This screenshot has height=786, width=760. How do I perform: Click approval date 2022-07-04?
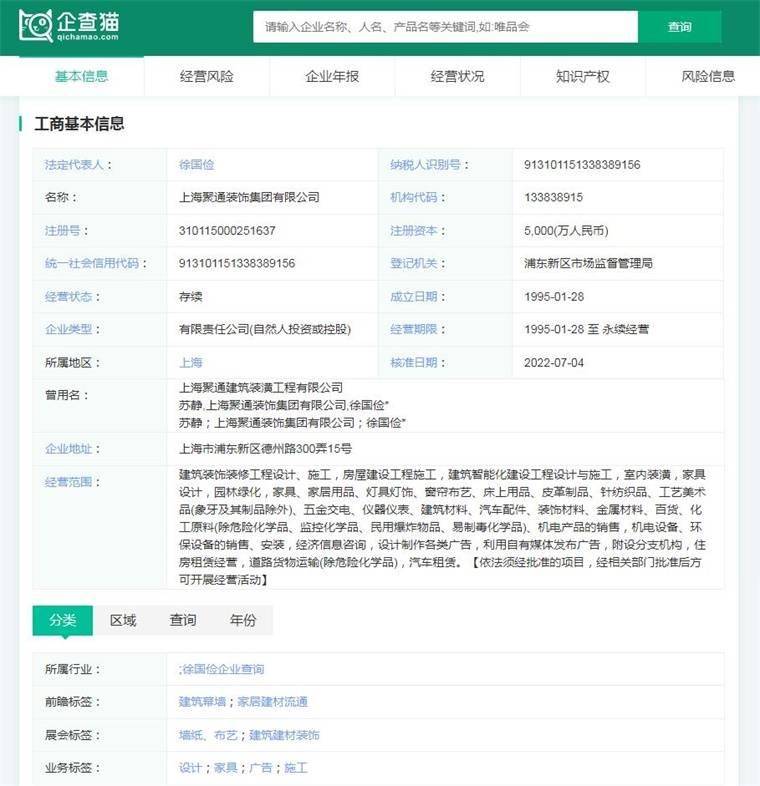pyautogui.click(x=554, y=362)
